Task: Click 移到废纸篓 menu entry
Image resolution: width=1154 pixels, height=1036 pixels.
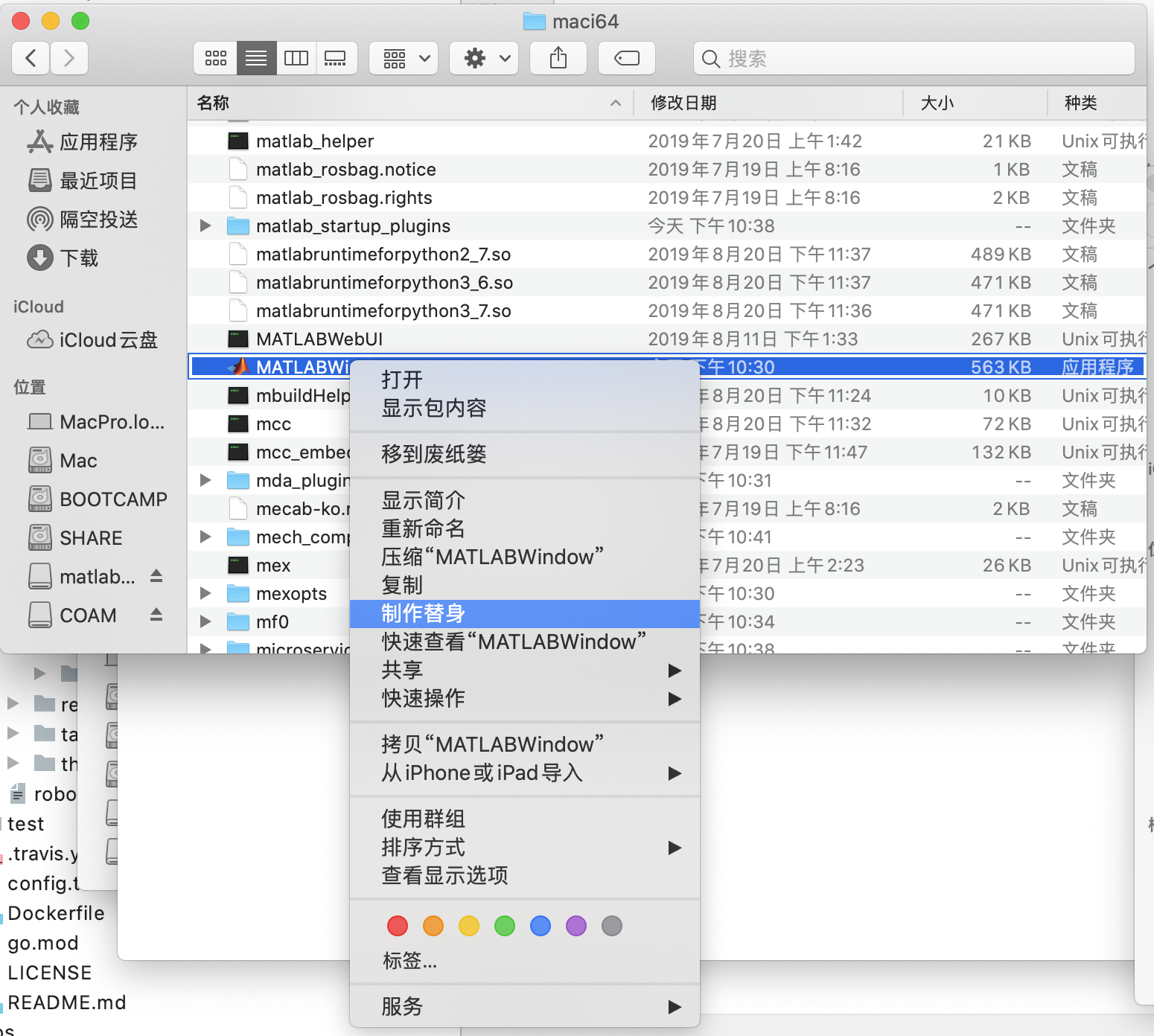Action: coord(433,454)
